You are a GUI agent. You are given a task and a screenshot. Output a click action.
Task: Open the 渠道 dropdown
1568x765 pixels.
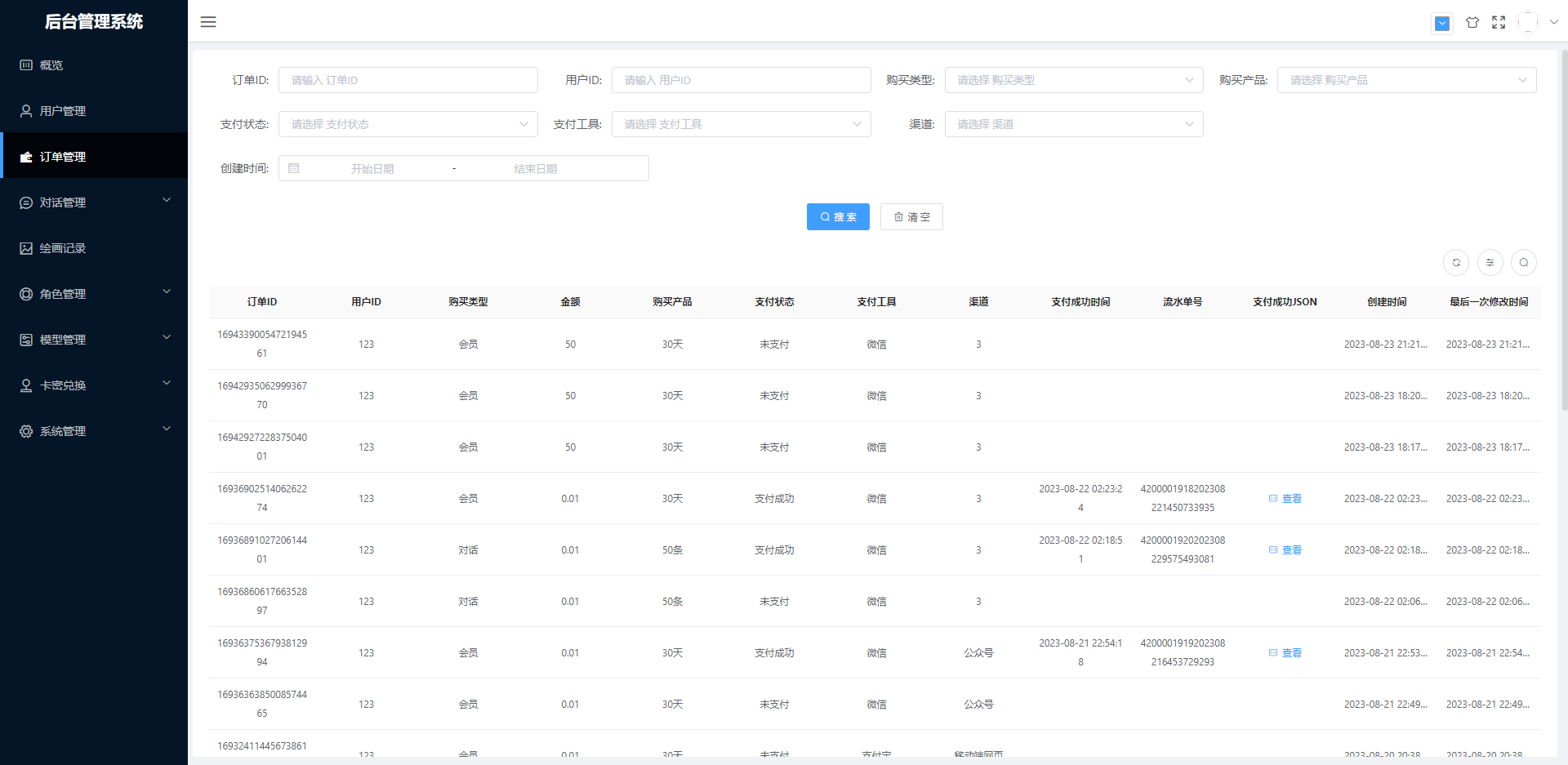(x=1073, y=124)
